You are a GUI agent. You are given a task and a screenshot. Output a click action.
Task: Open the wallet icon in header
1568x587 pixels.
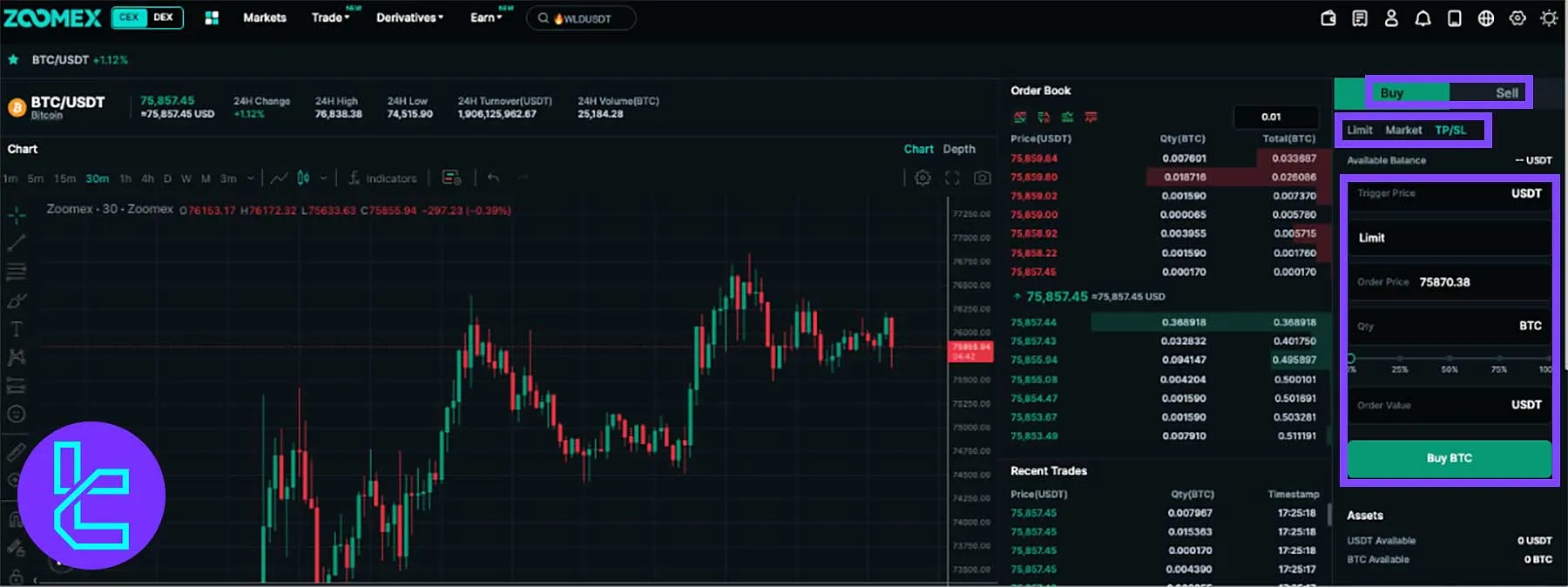pos(1328,18)
